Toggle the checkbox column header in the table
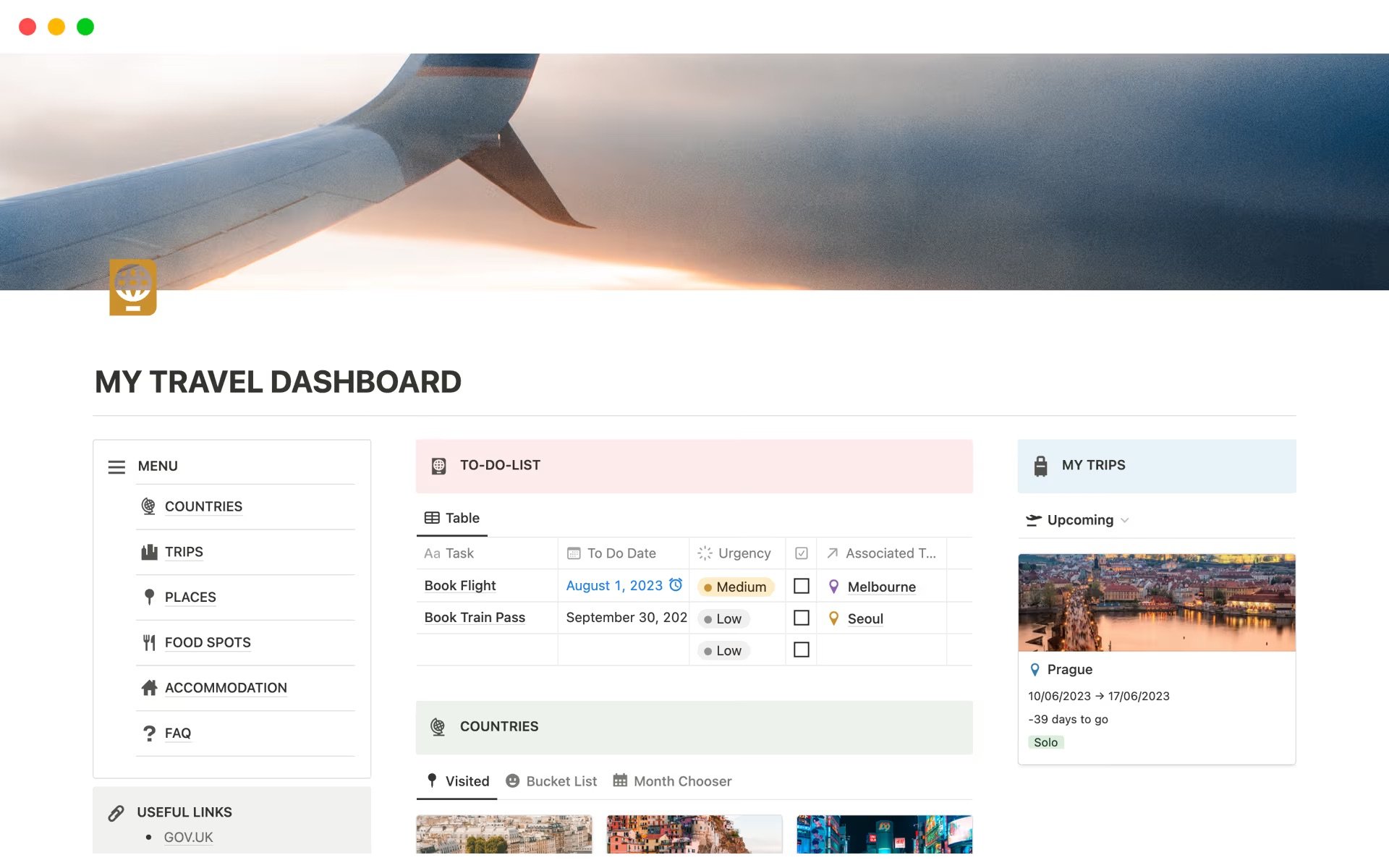The height and width of the screenshot is (868, 1389). click(801, 553)
